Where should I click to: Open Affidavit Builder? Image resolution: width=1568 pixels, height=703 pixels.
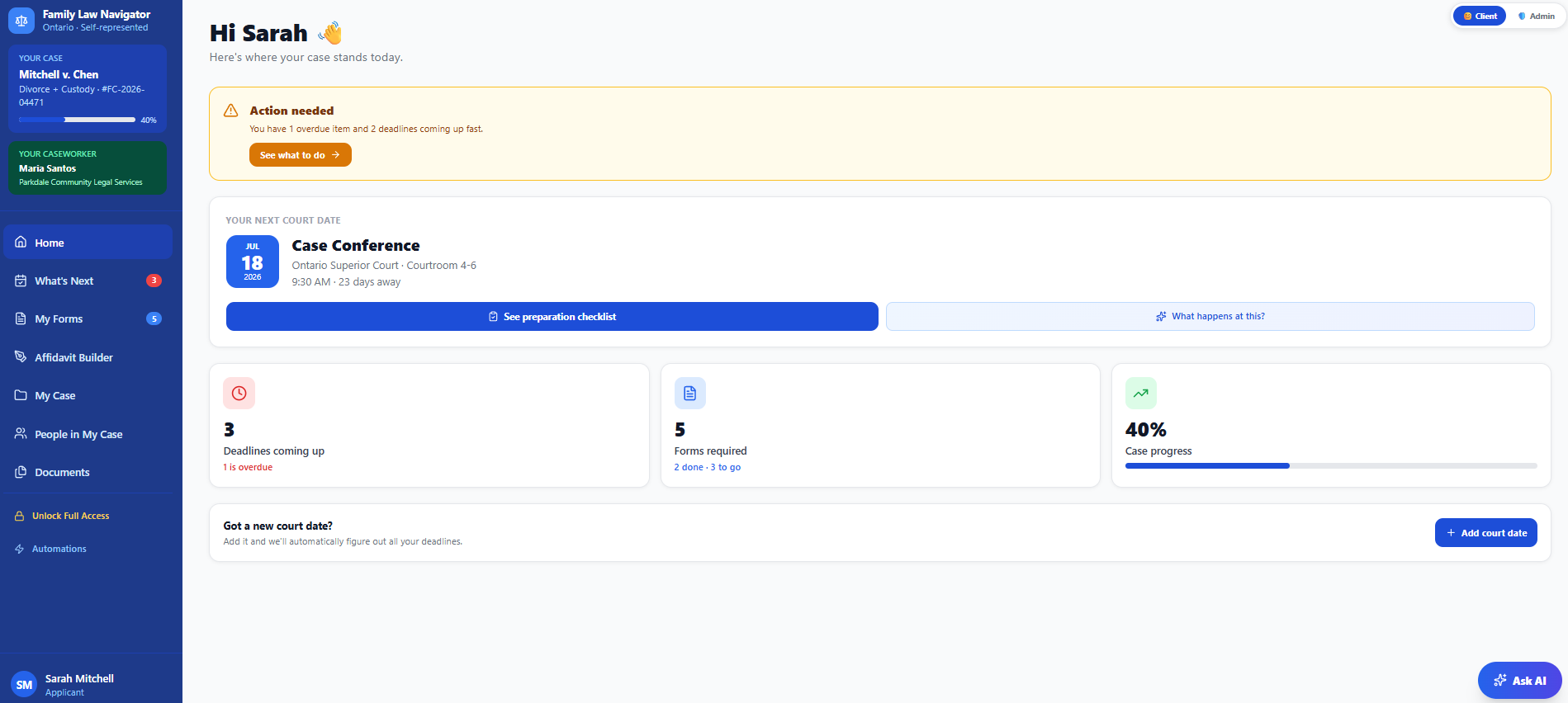click(x=88, y=357)
